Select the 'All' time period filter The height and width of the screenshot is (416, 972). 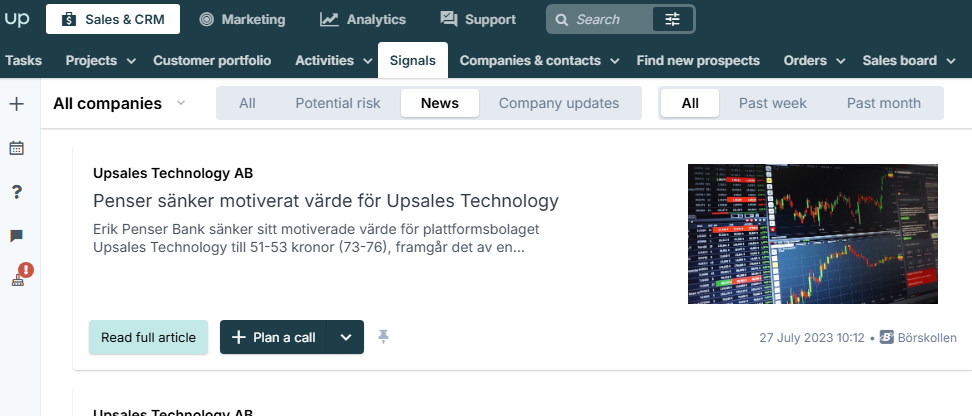[690, 103]
